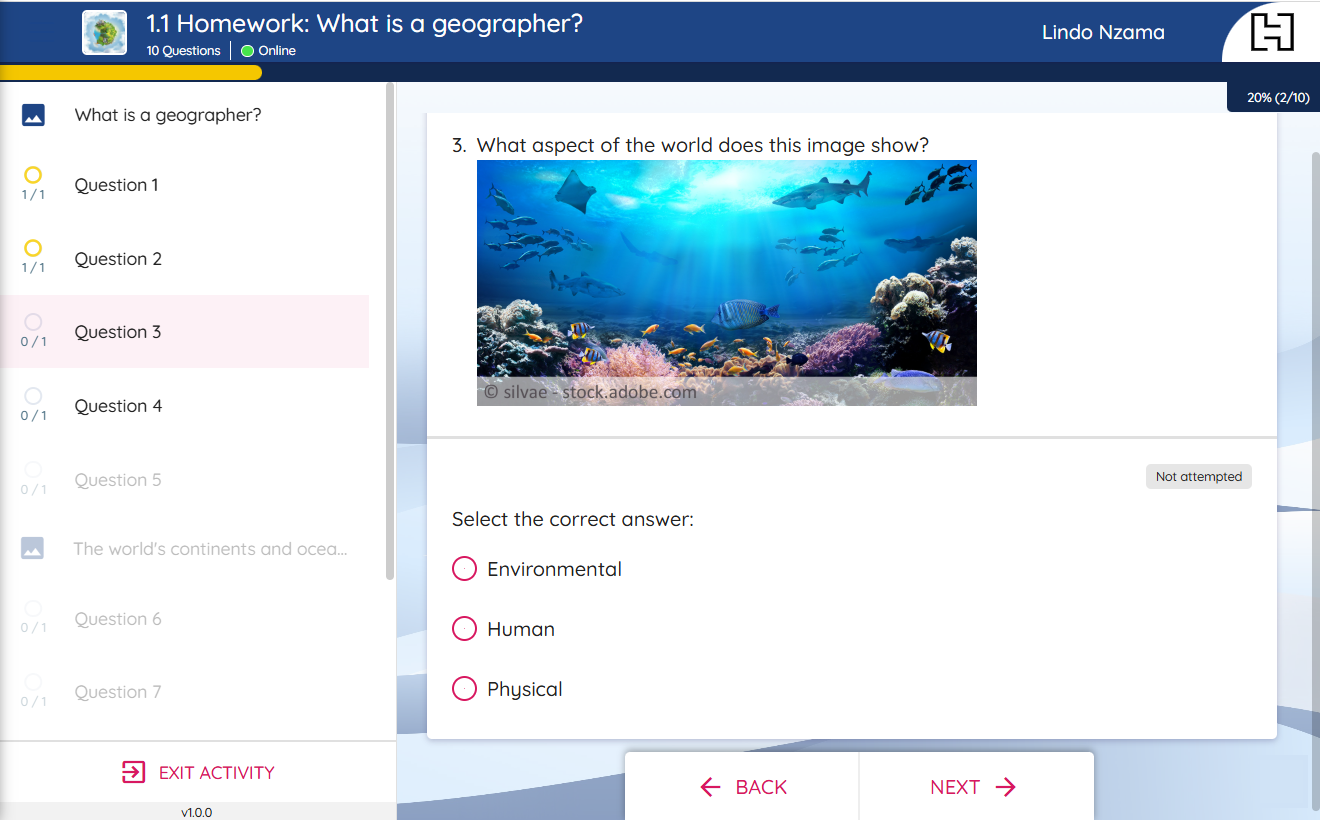Open Question 6 from the question list

(118, 619)
